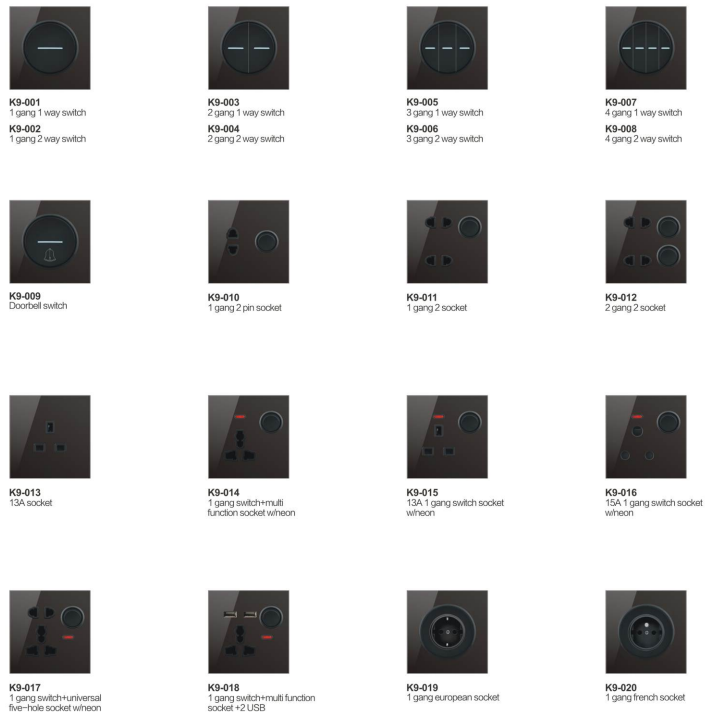Screen dimensions: 717x722
Task: Select the K9-012 2 gang 2 socket image
Action: pyautogui.click(x=646, y=242)
